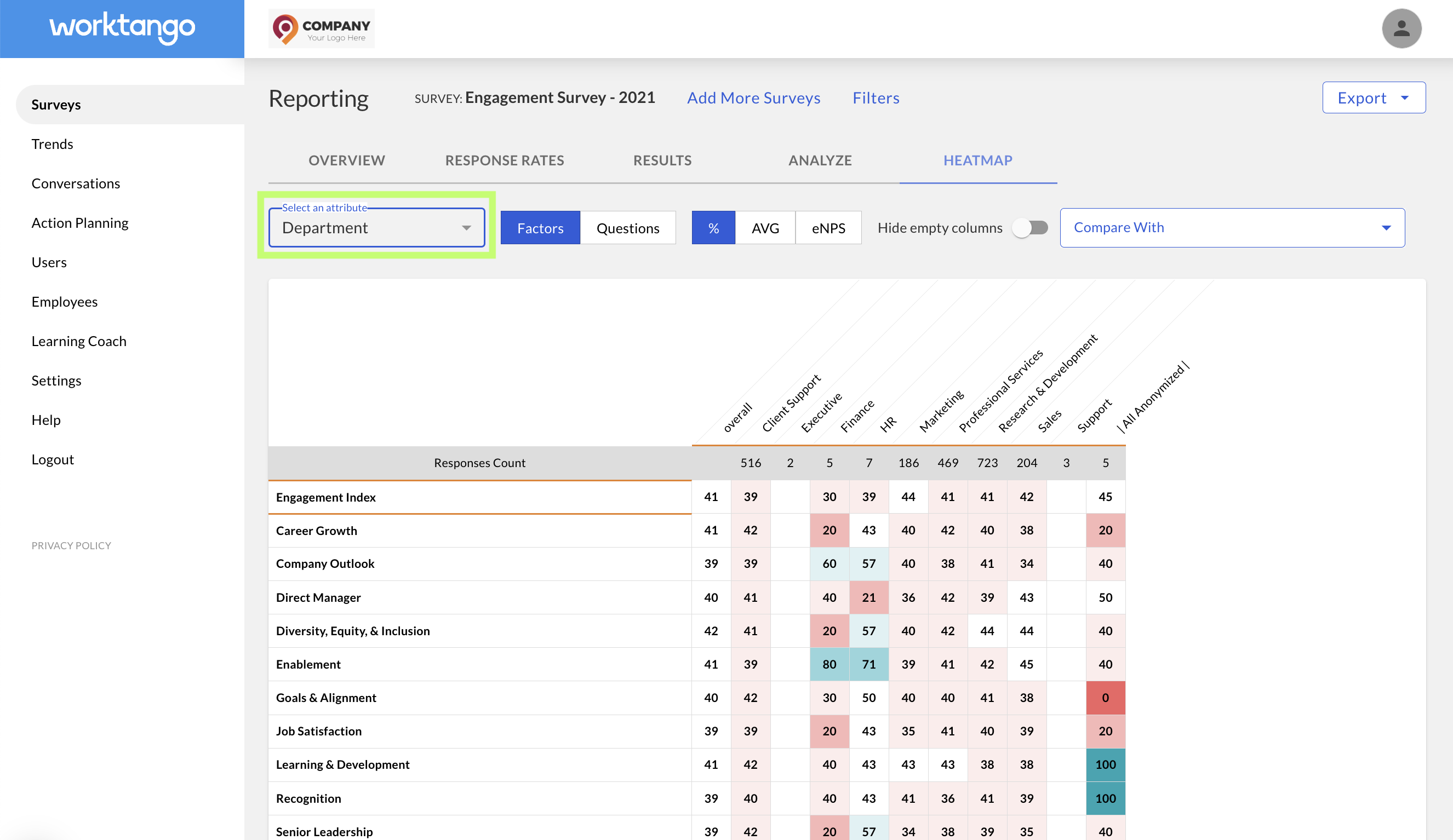Select the % display mode
Image resolution: width=1453 pixels, height=840 pixels.
[x=713, y=228]
